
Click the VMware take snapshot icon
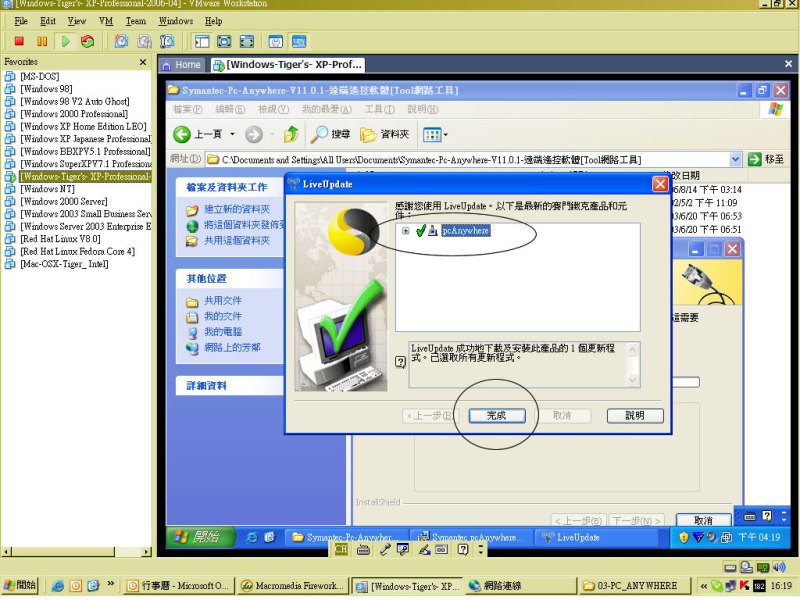121,41
